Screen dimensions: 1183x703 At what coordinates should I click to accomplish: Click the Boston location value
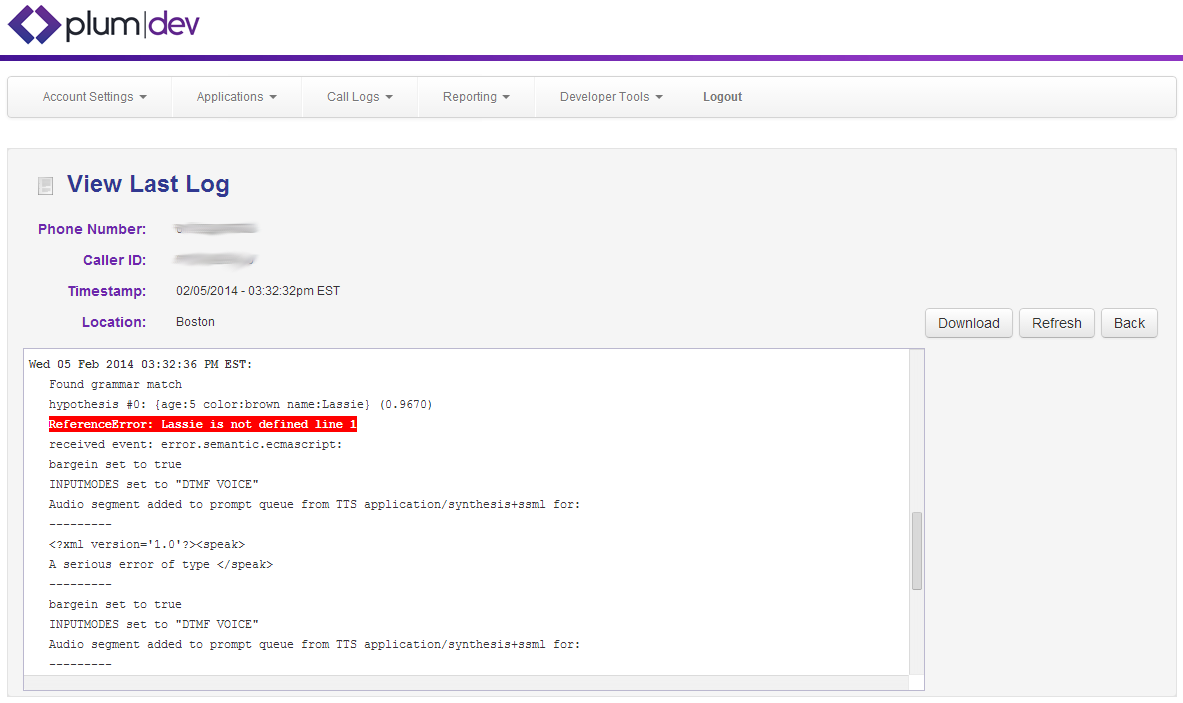click(x=195, y=322)
